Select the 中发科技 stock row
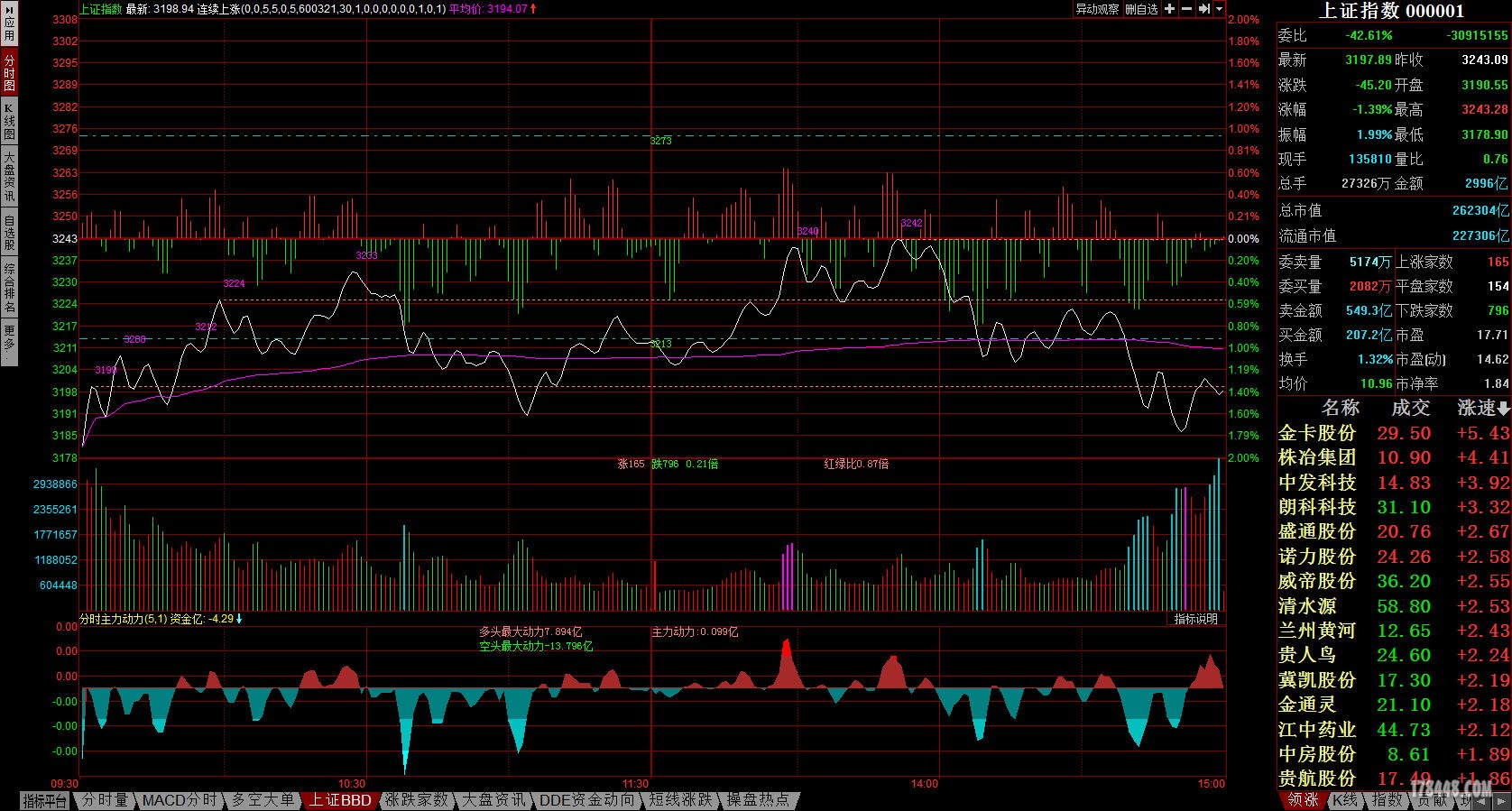Image resolution: width=1512 pixels, height=811 pixels. click(1394, 483)
